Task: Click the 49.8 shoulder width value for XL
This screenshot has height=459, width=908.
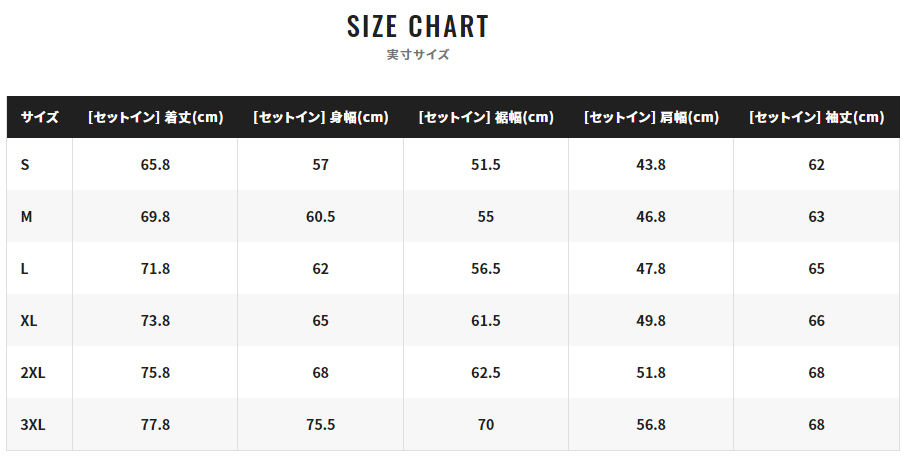Action: point(651,321)
